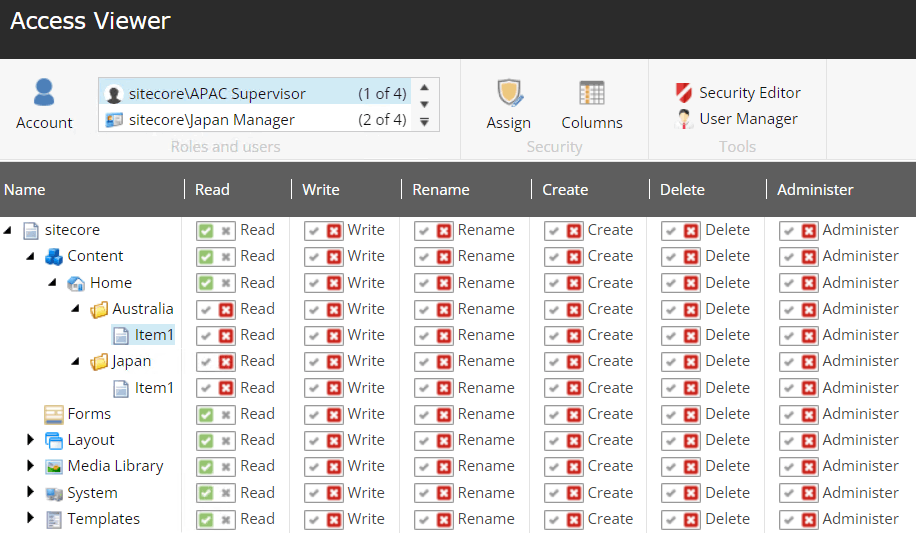The image size is (916, 546).
Task: Open the Account selector icon
Action: tap(44, 92)
